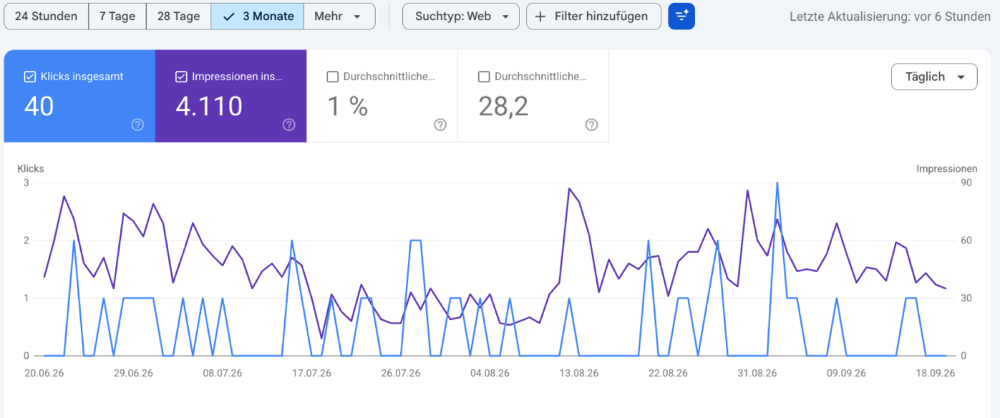
Task: Enable the checkbox on the 1 % card
Action: coord(332,77)
